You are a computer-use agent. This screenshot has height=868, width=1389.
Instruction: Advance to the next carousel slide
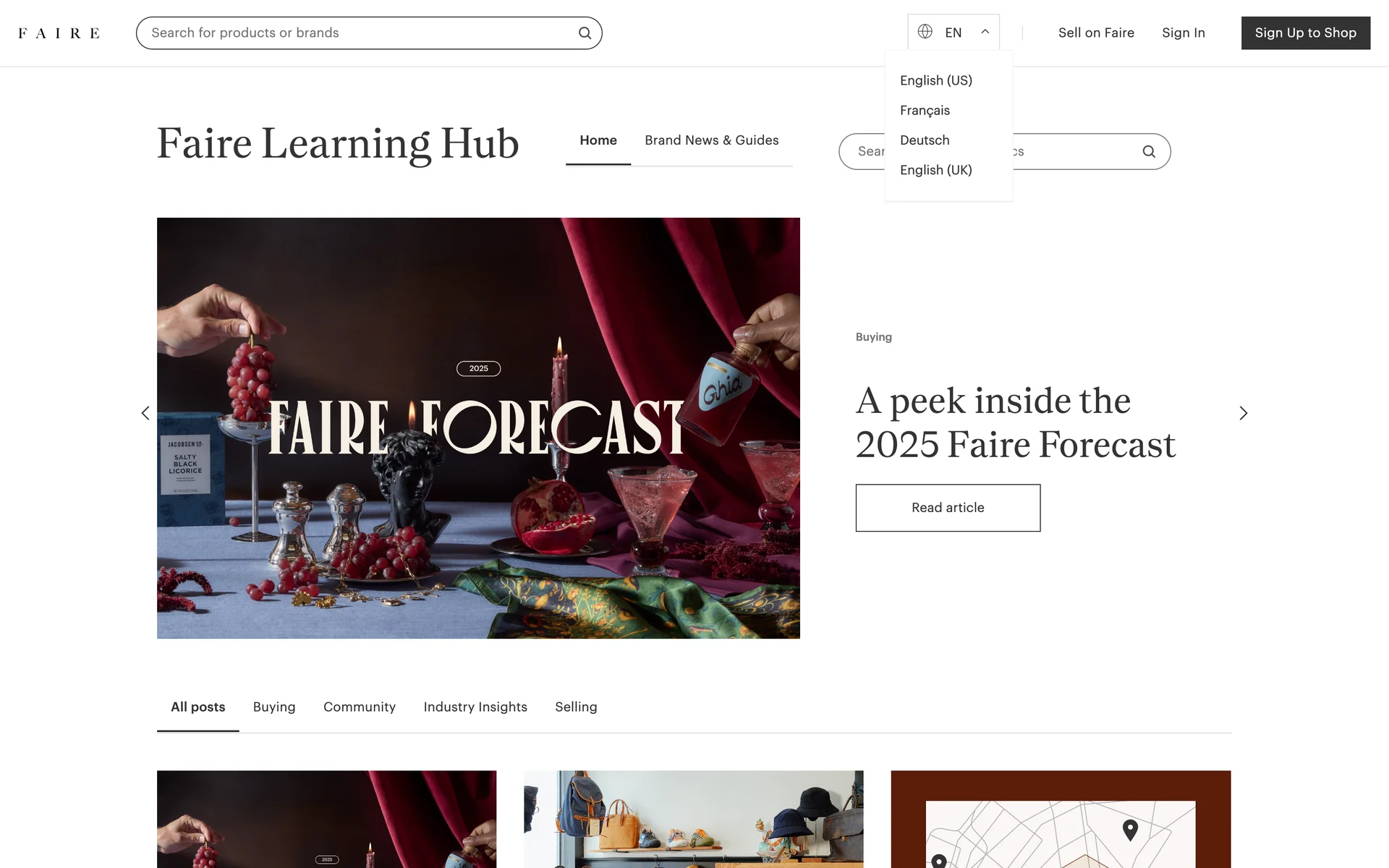1244,413
